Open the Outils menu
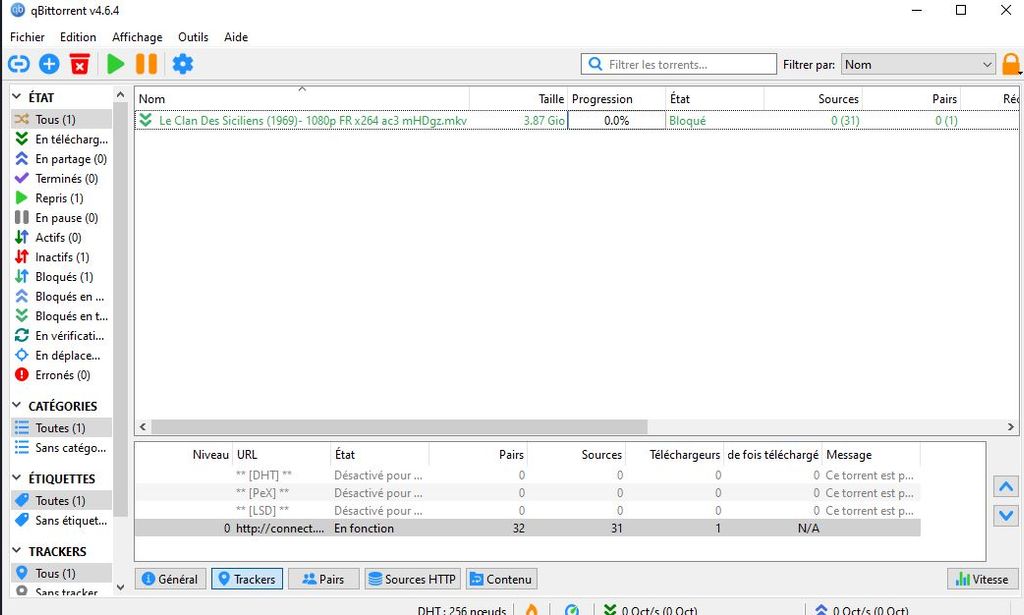Screen dimensions: 1024x615 pos(193,37)
